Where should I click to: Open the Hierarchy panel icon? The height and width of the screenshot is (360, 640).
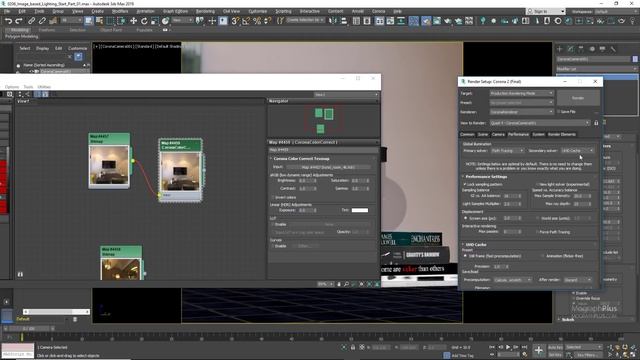[x=581, y=49]
